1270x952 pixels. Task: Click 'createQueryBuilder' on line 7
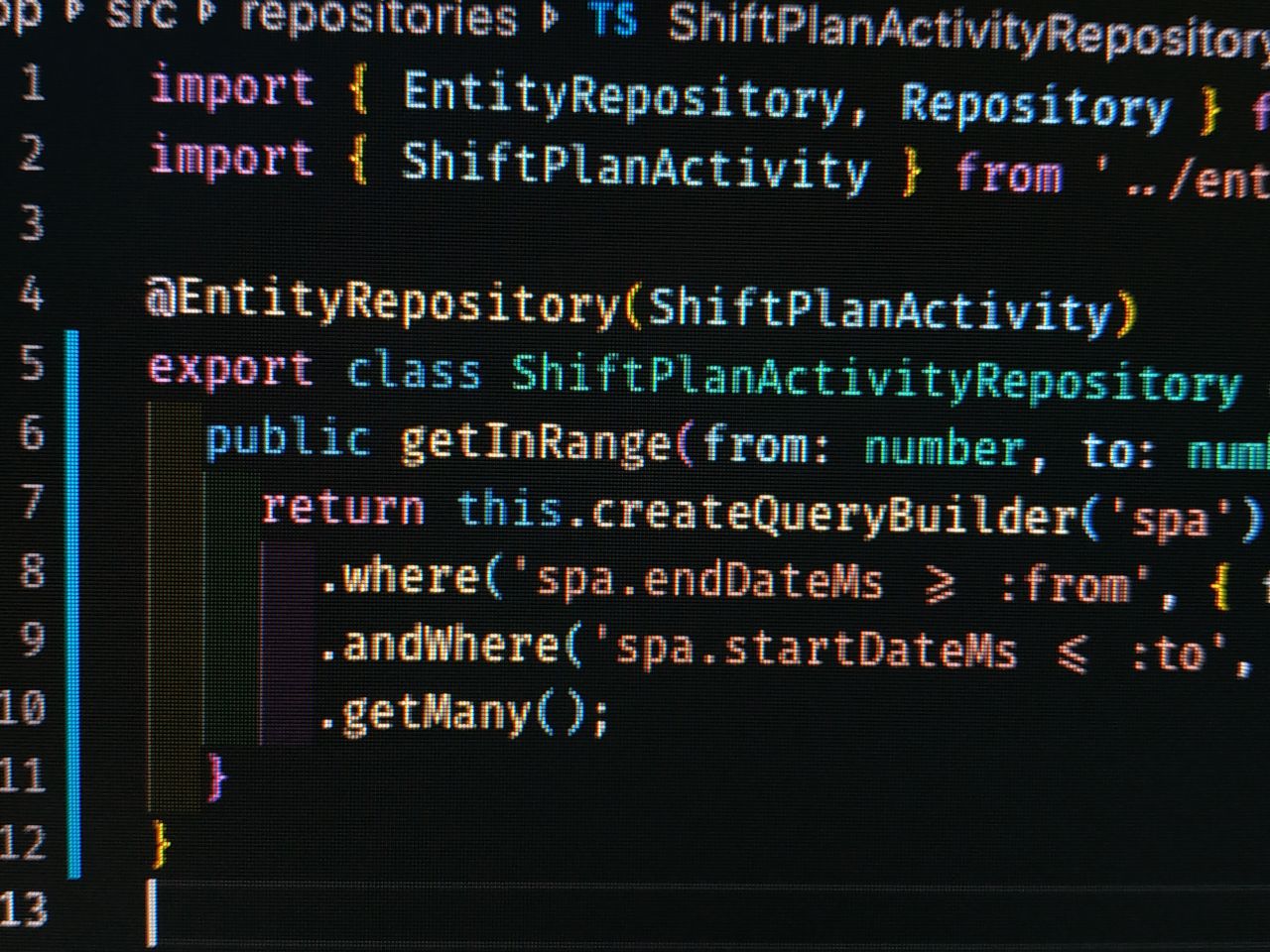[833, 516]
